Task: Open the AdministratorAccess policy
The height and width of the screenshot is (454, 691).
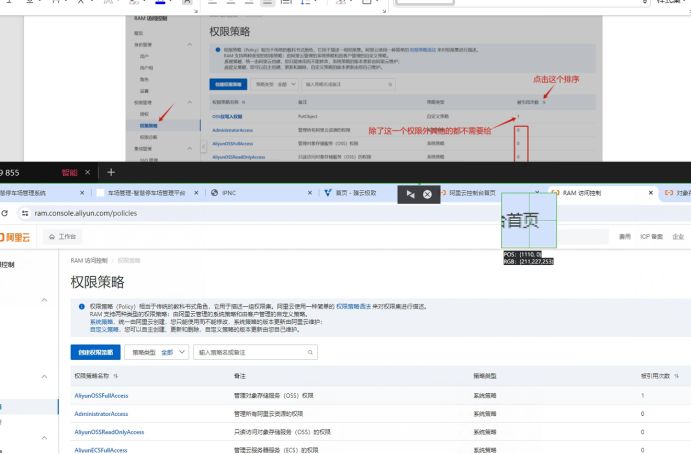Action: pos(101,414)
